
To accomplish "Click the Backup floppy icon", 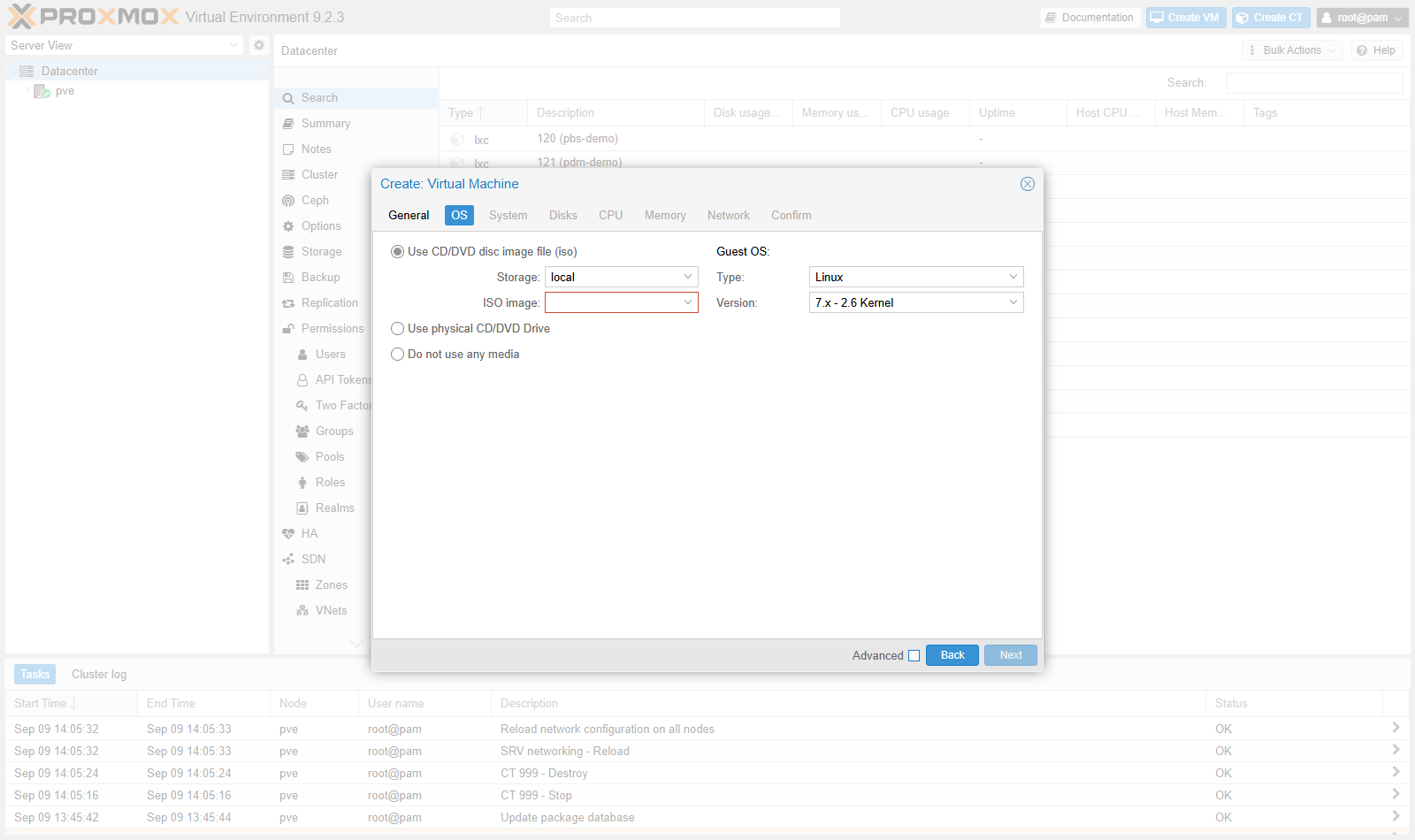I will (x=288, y=278).
